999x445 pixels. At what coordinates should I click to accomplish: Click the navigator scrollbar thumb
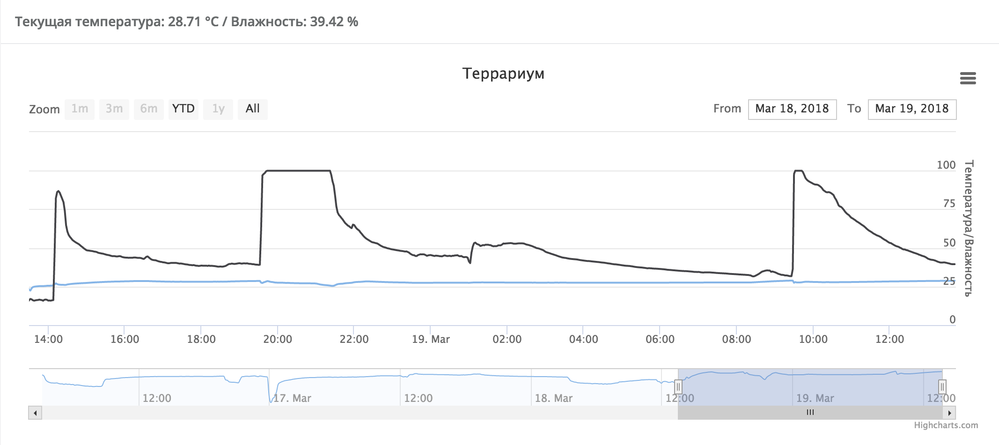[x=810, y=412]
